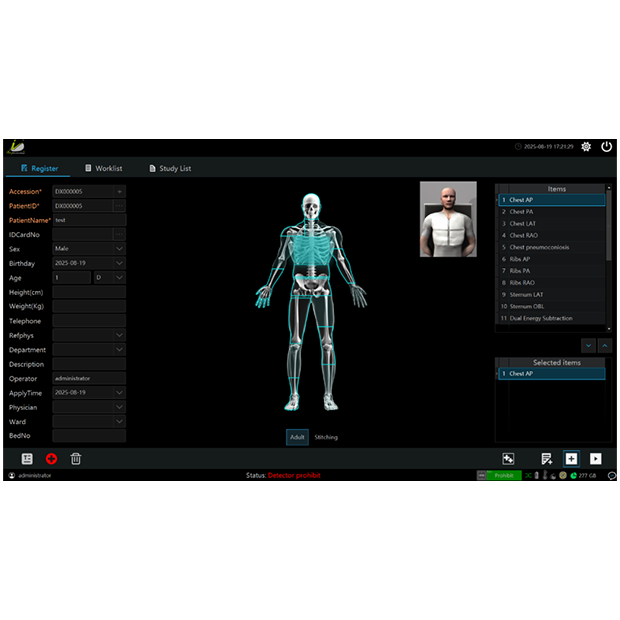Click the patient positioning preview thumbnail
Image resolution: width=620 pixels, height=620 pixels.
[448, 219]
